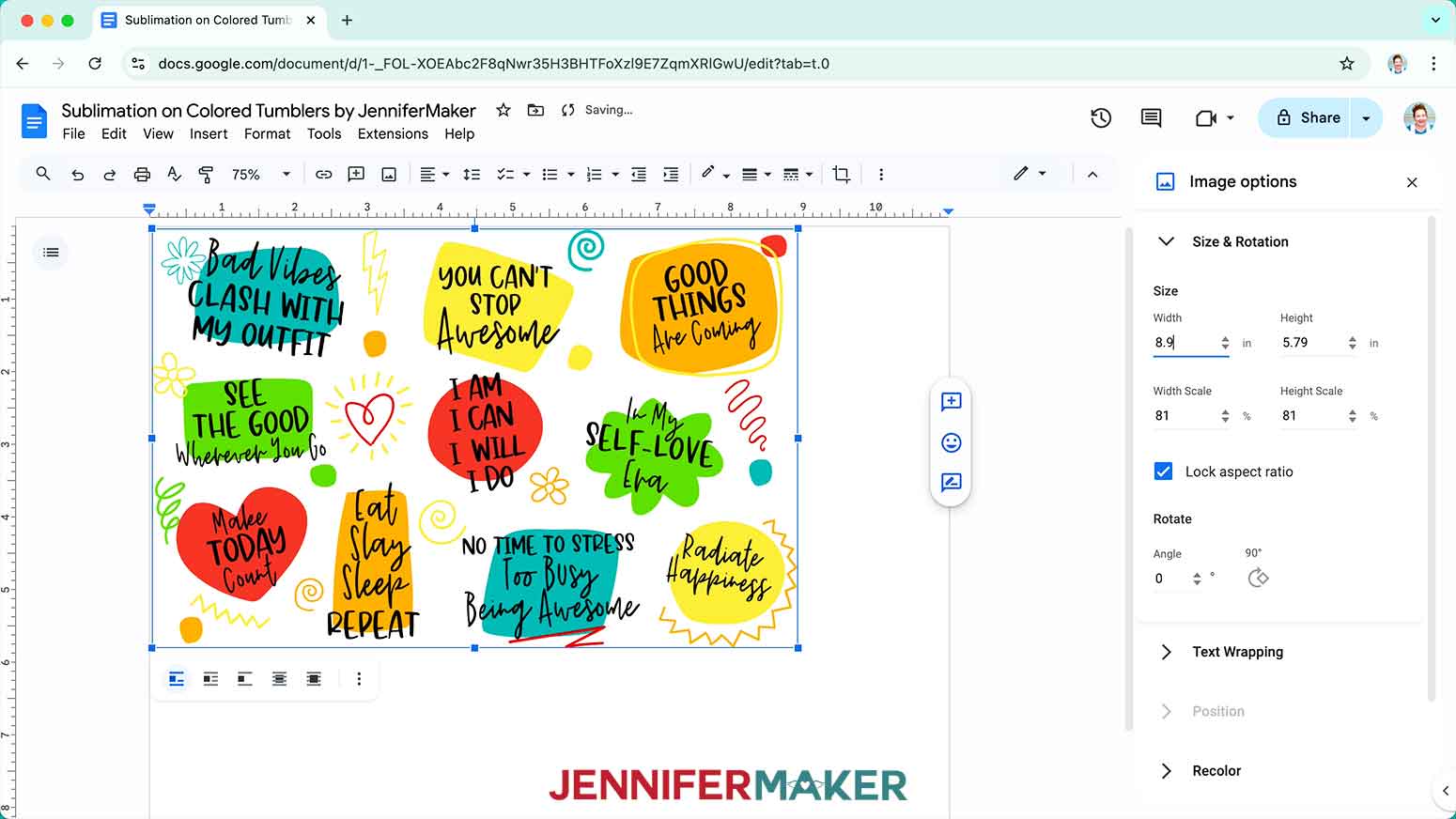Move document to folder
This screenshot has height=819, width=1456.
click(x=535, y=110)
